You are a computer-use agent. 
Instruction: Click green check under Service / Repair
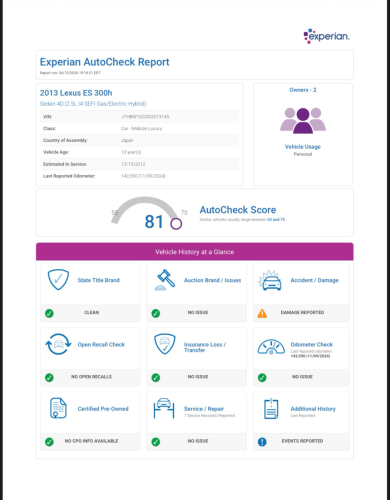coord(156,442)
